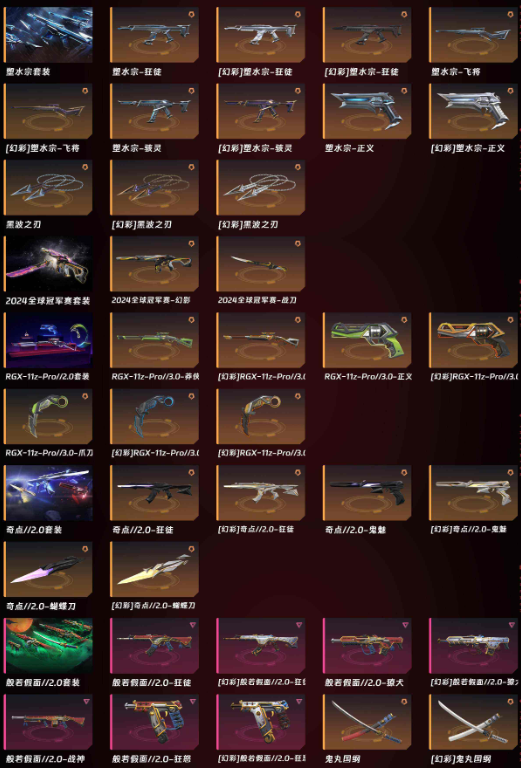521x768 pixels.
Task: Open the 塑水宗套装 bundle thumbnail
Action: (48, 35)
